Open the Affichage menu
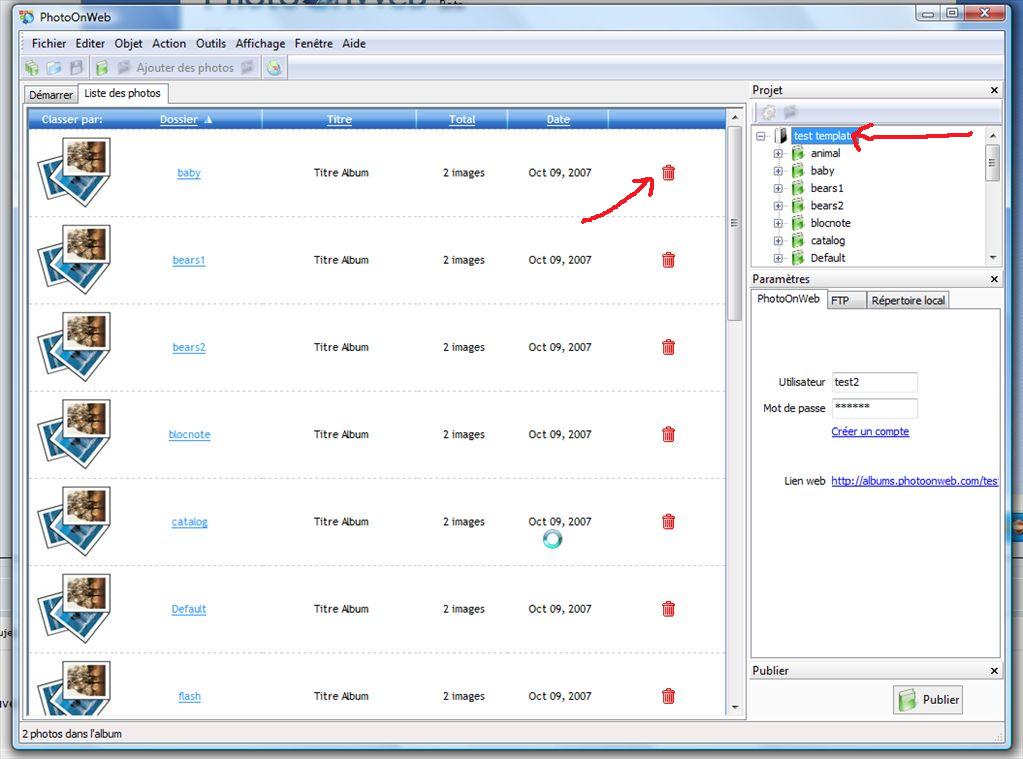1023x759 pixels. (x=260, y=44)
